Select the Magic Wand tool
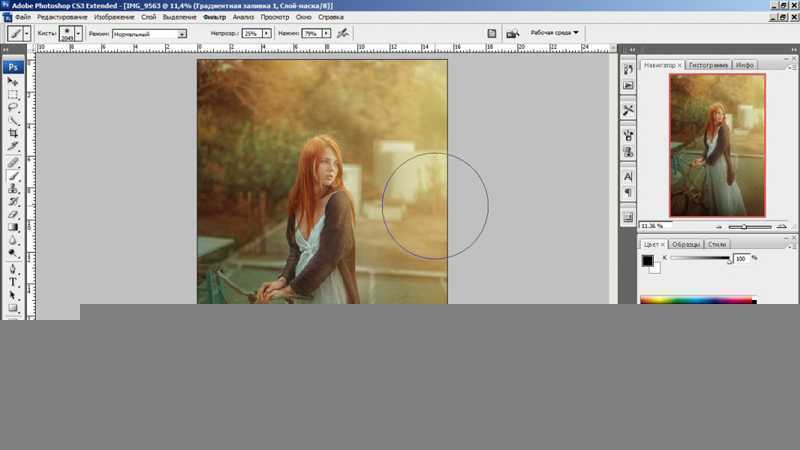 click(13, 120)
